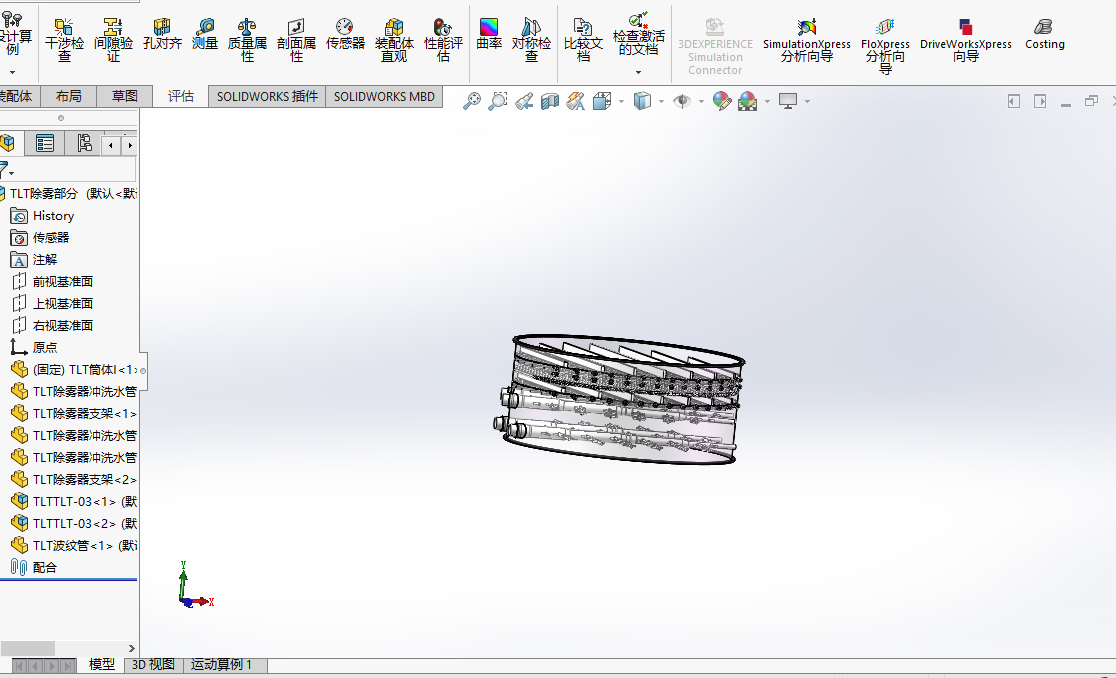Switch to ConfigurationManager panel tab

point(84,144)
